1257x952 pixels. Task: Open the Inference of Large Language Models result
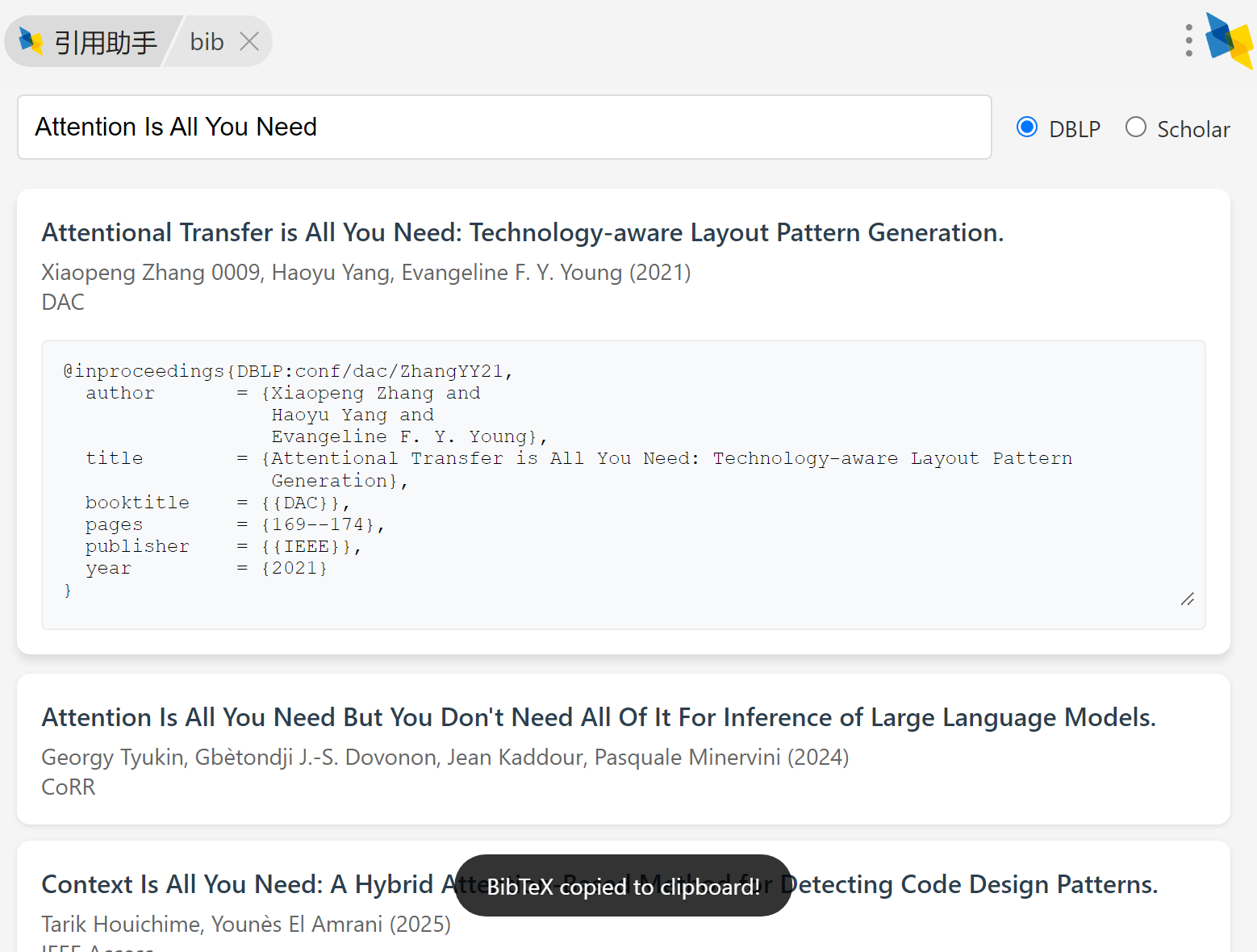[598, 717]
